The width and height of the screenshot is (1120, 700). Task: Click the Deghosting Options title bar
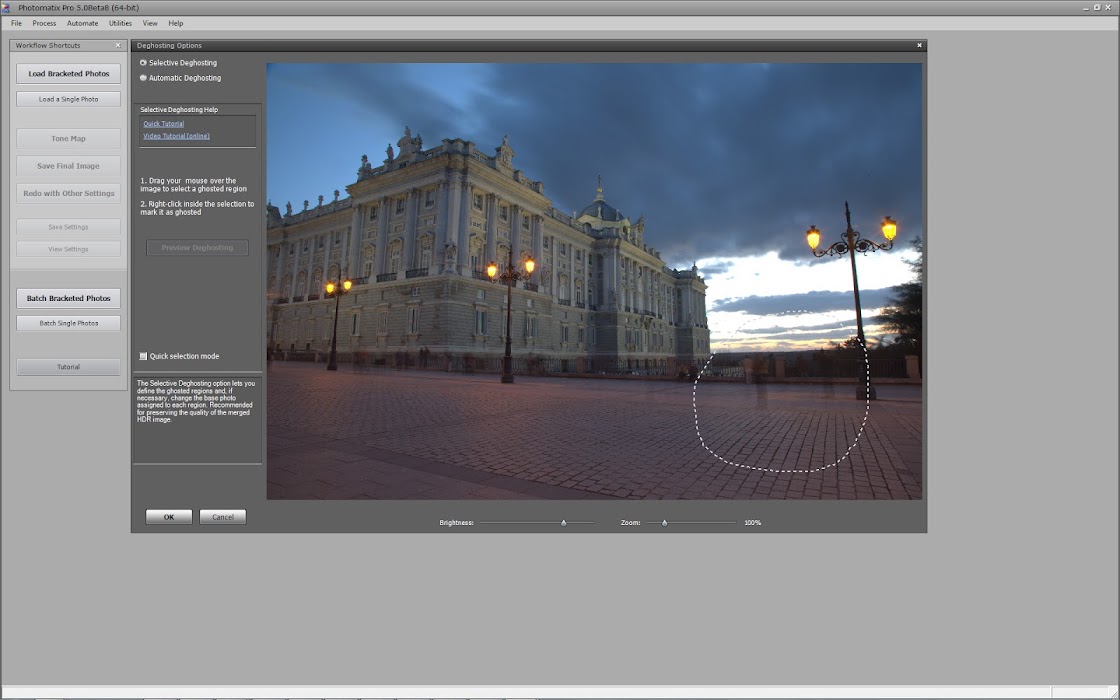(x=529, y=45)
